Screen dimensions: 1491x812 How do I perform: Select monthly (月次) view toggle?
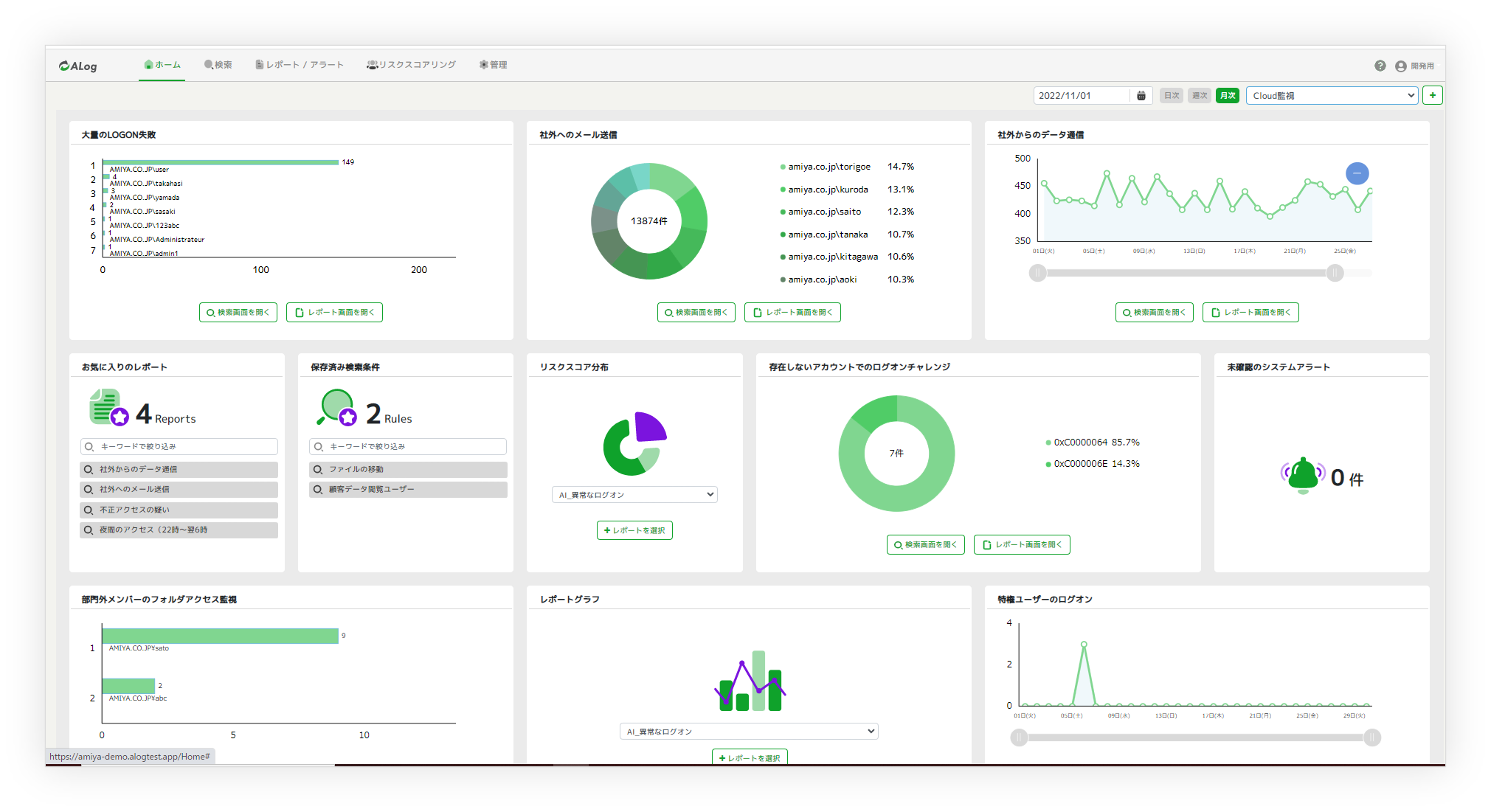coord(1227,95)
